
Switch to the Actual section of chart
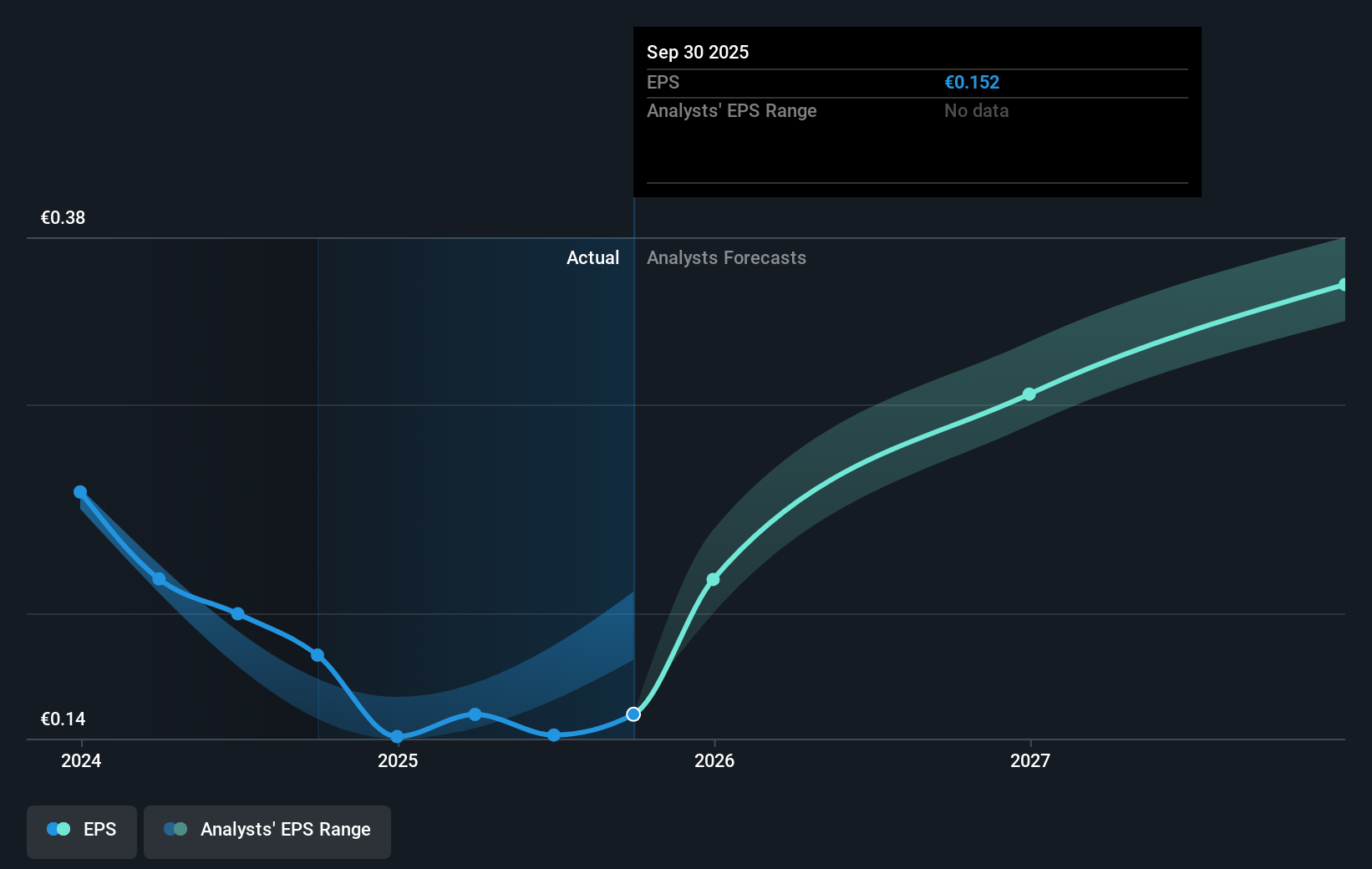pyautogui.click(x=592, y=258)
